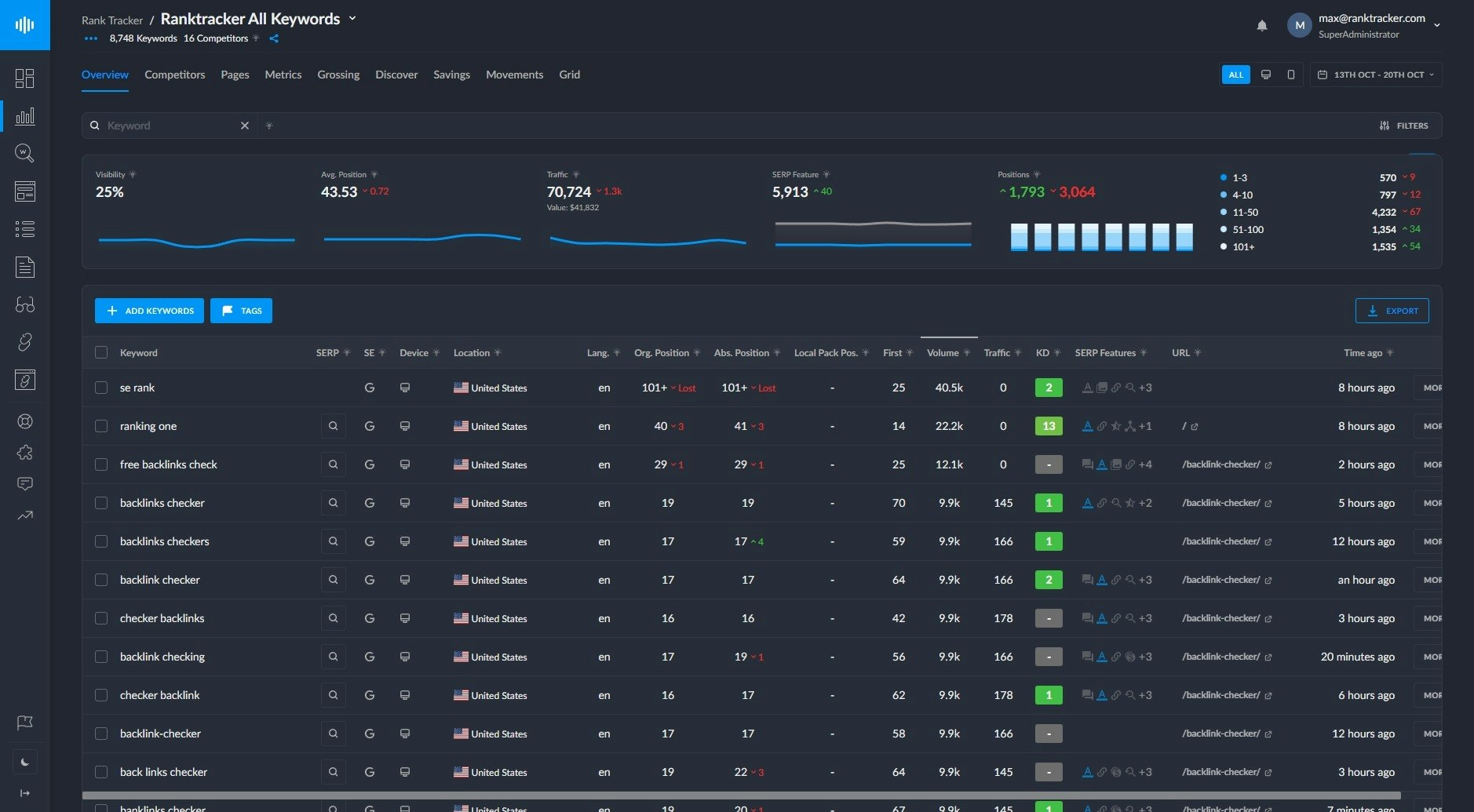This screenshot has width=1474, height=812.
Task: Sort by Org. Position column
Action: [662, 353]
